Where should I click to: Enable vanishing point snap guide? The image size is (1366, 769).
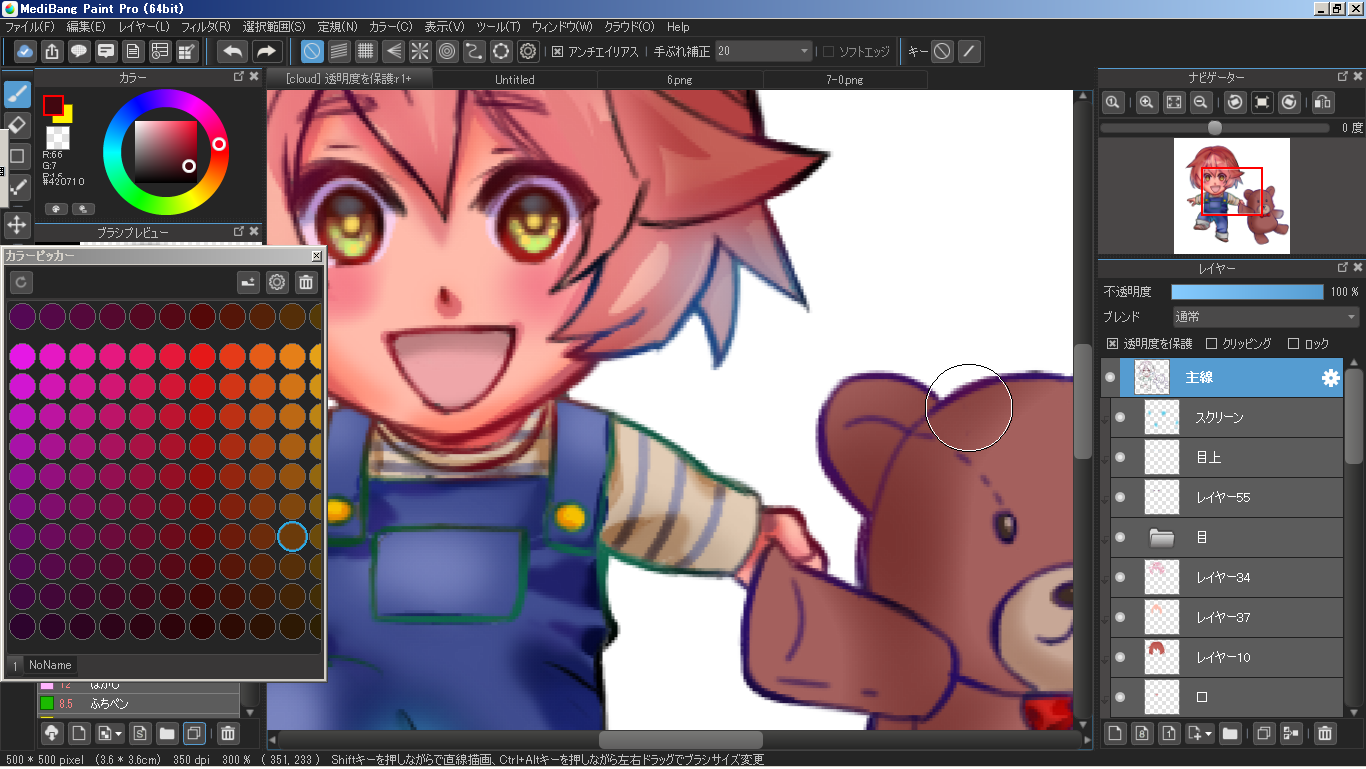click(x=393, y=51)
